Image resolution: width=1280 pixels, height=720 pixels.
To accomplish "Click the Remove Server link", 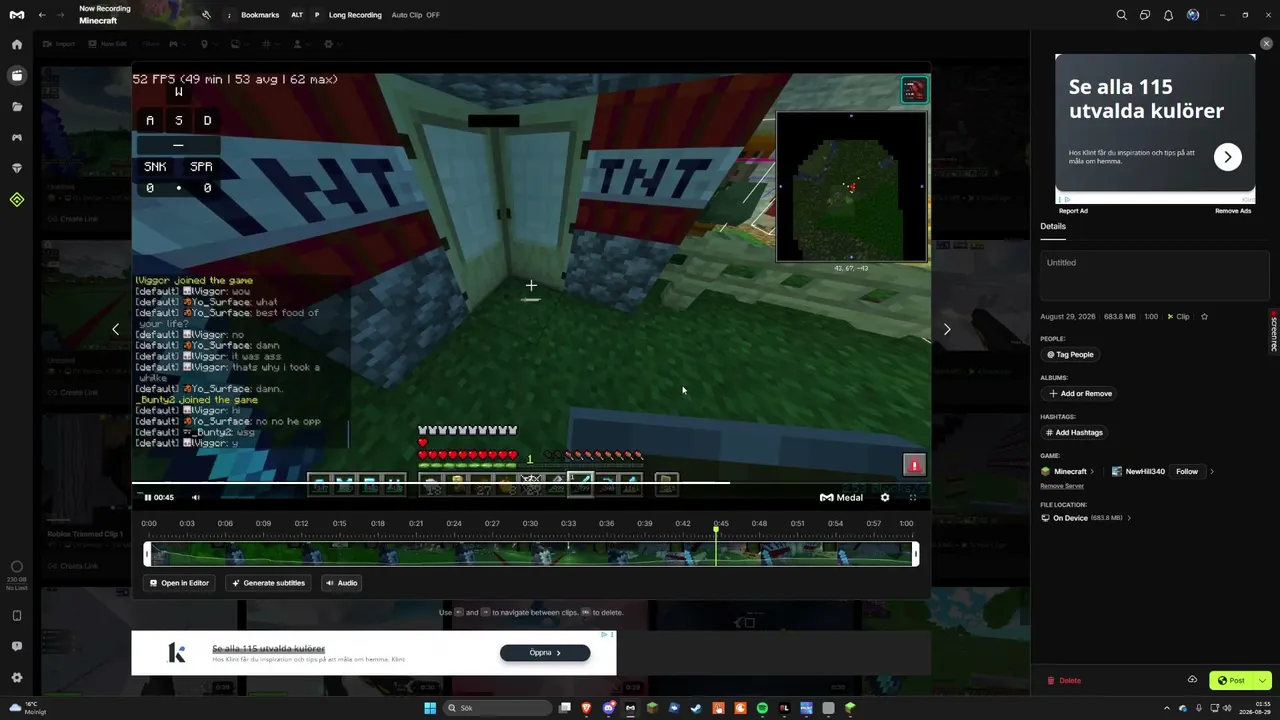I will [1062, 486].
